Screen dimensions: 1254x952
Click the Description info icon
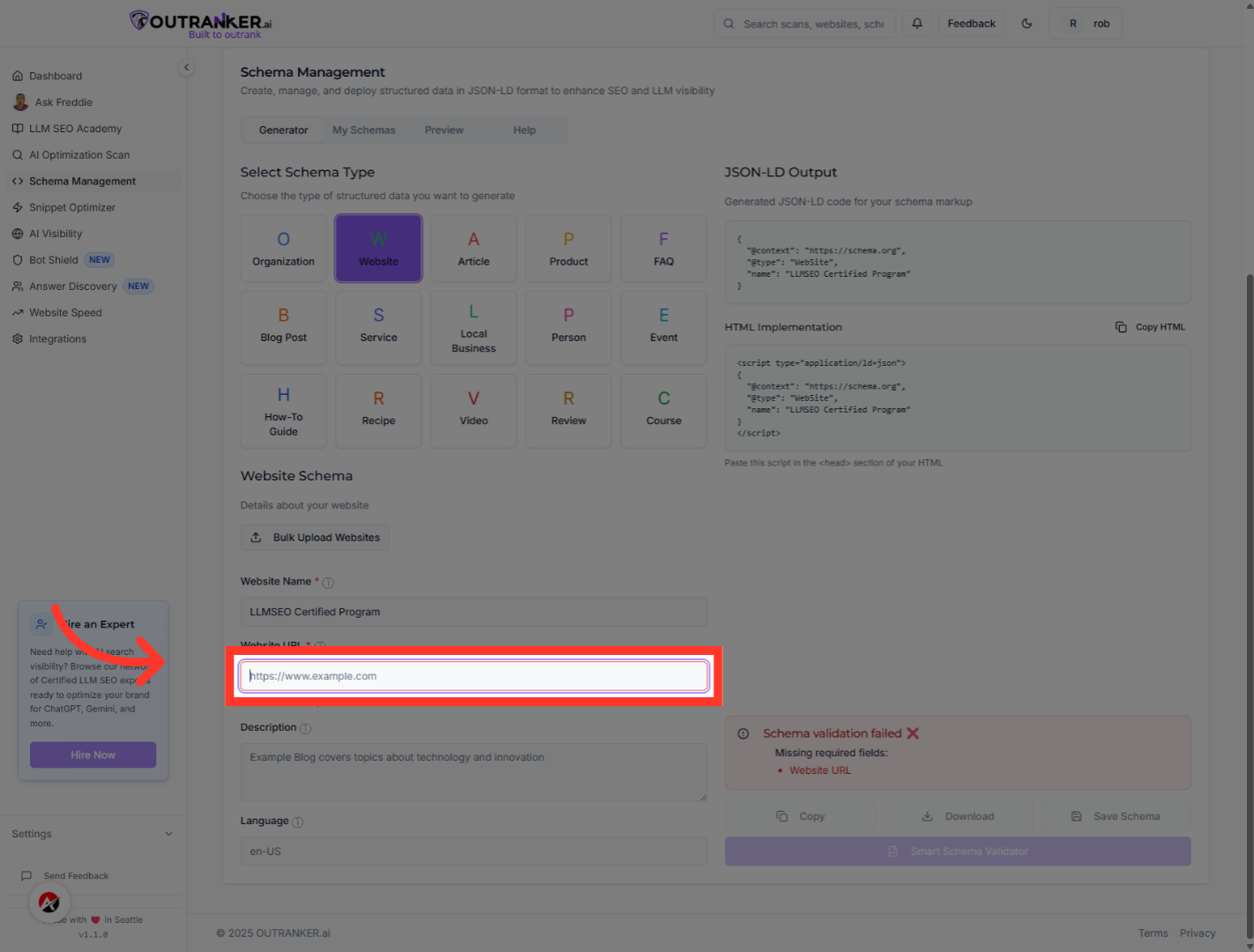[x=306, y=729]
